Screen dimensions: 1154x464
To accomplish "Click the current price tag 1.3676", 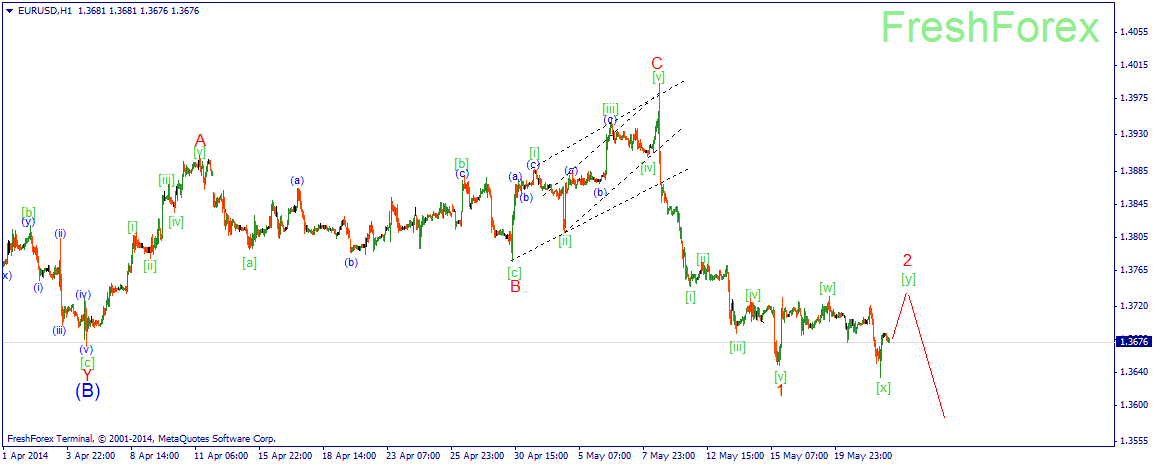I will 1131,342.
